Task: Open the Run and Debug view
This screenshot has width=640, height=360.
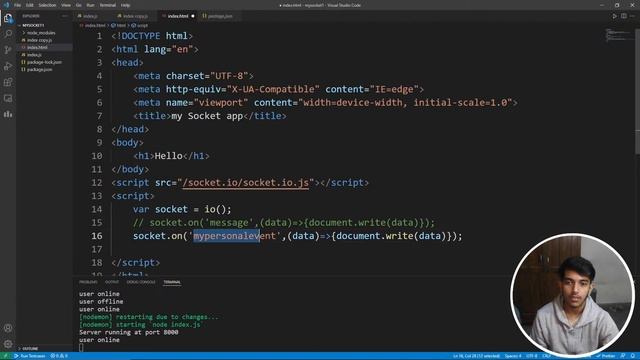Action: tap(8, 66)
